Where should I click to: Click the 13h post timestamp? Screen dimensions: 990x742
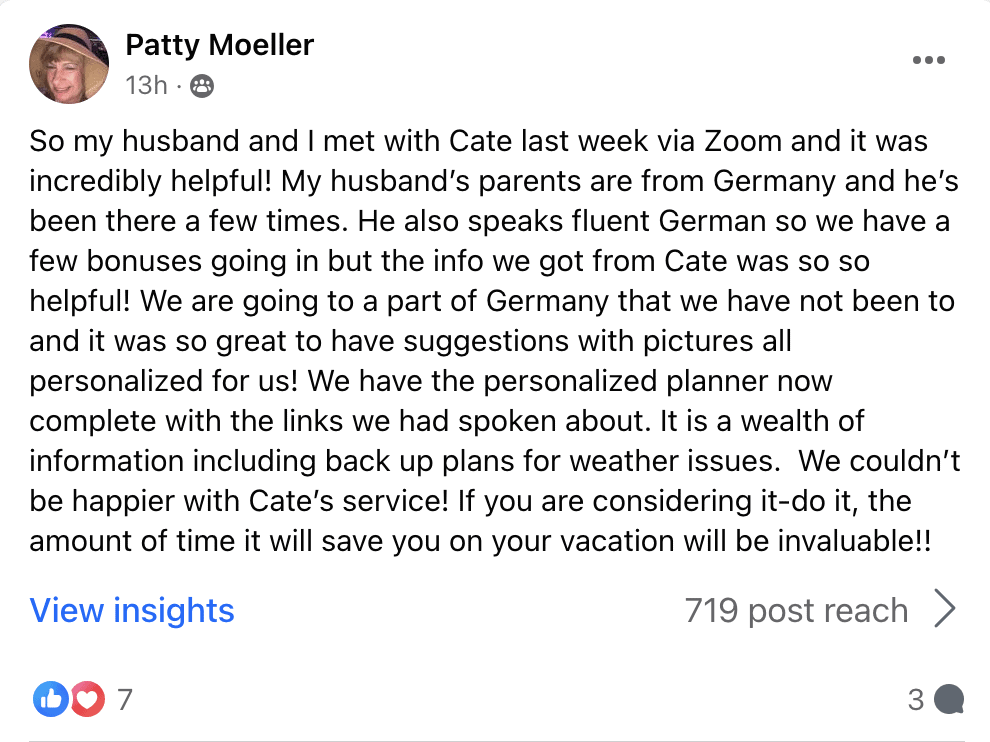(x=146, y=86)
